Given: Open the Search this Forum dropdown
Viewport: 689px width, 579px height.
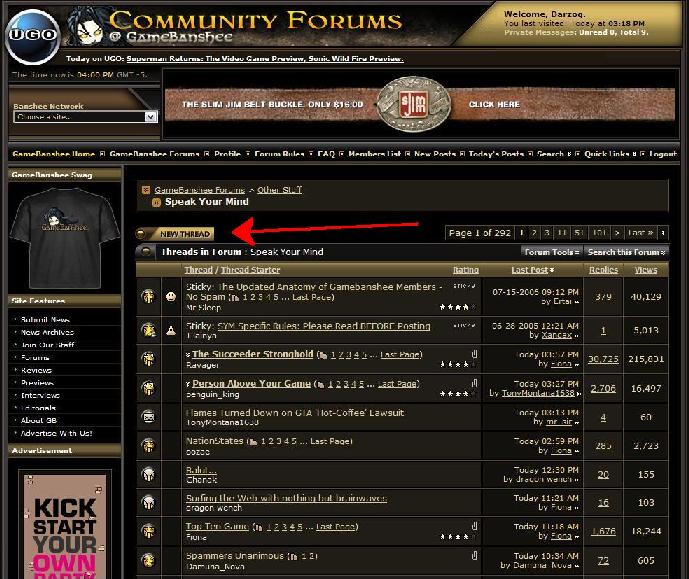Looking at the screenshot, I should [x=626, y=252].
